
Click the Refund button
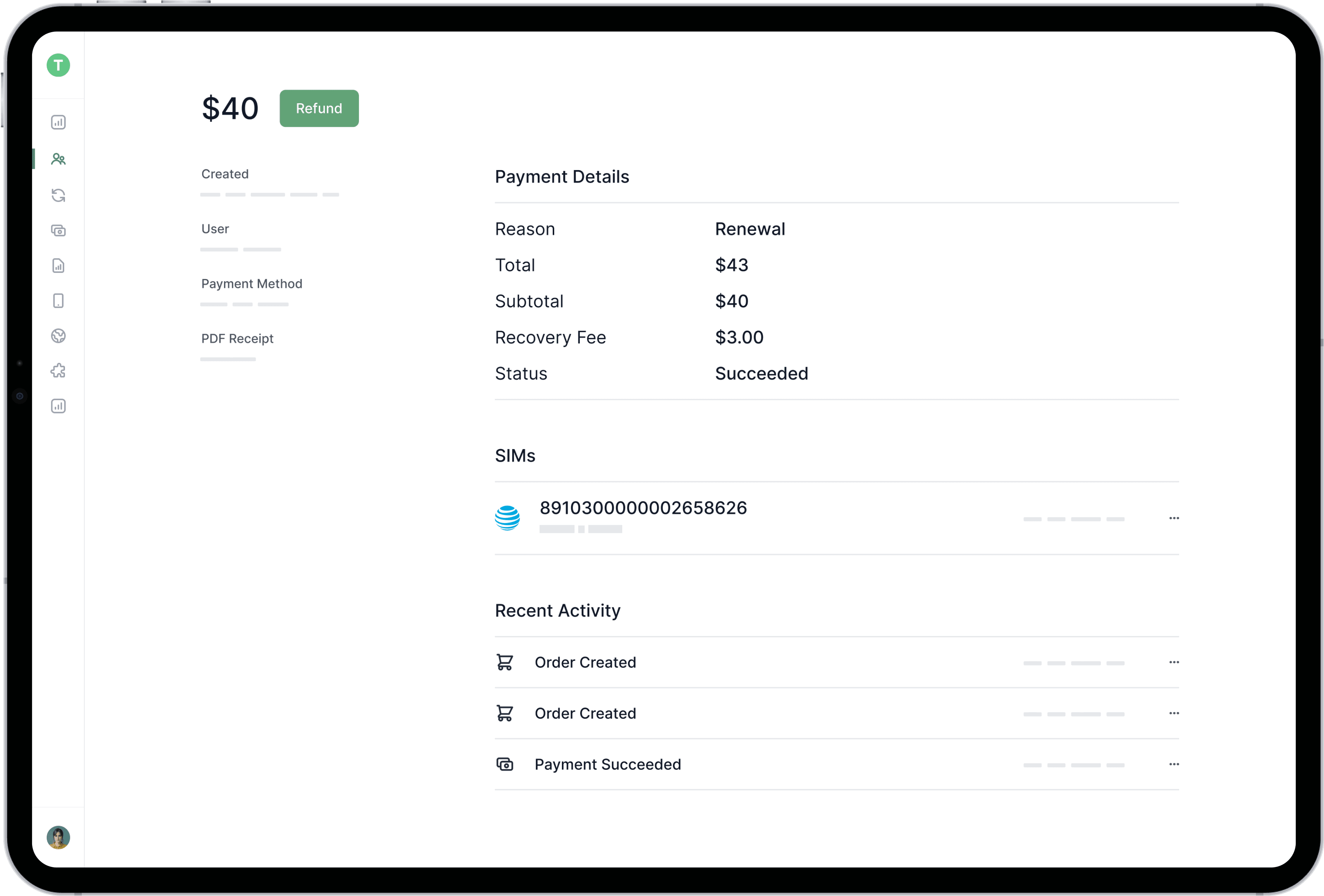coord(319,108)
